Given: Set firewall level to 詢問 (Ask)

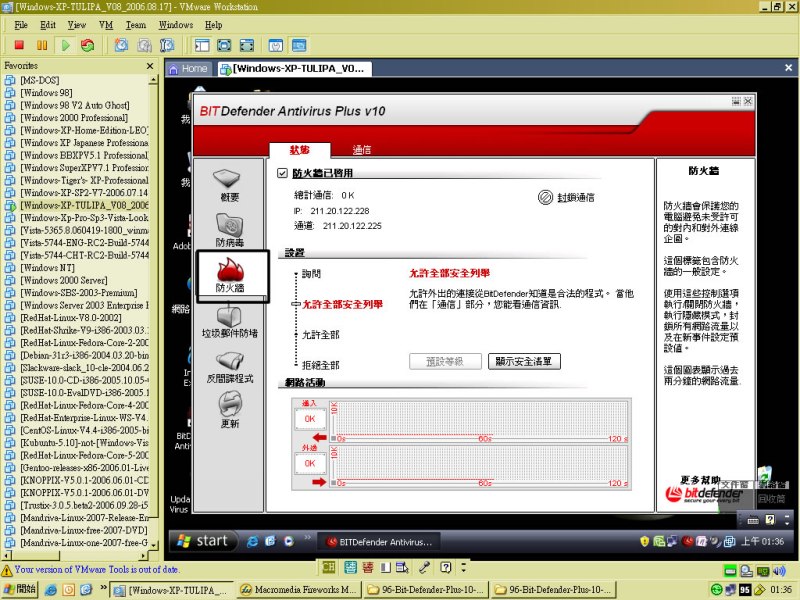Looking at the screenshot, I should coord(311,274).
